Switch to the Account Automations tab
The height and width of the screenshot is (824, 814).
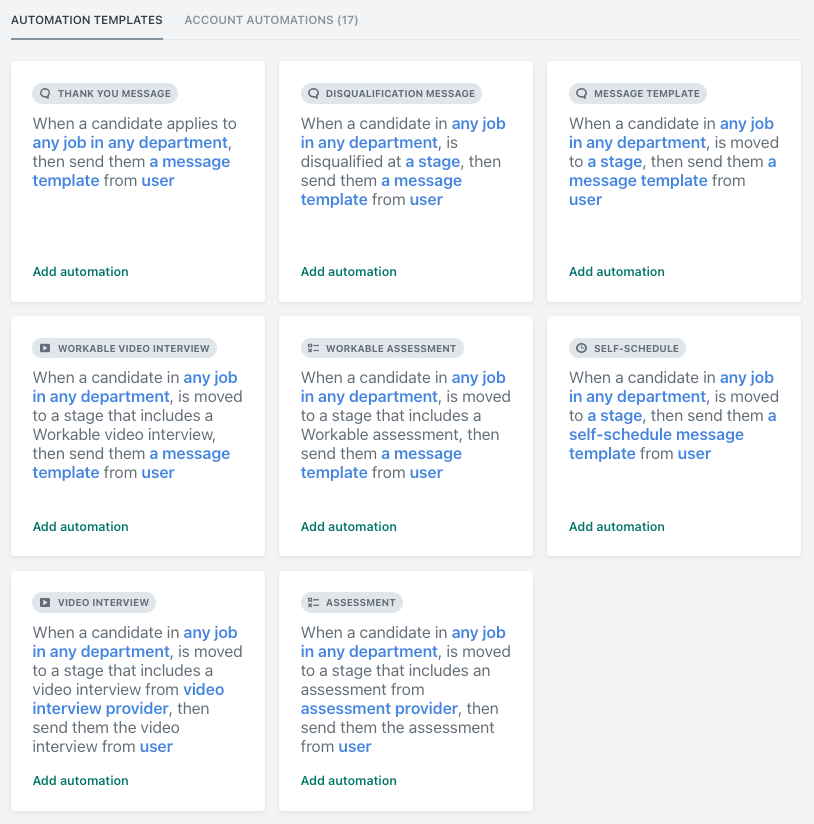(270, 19)
